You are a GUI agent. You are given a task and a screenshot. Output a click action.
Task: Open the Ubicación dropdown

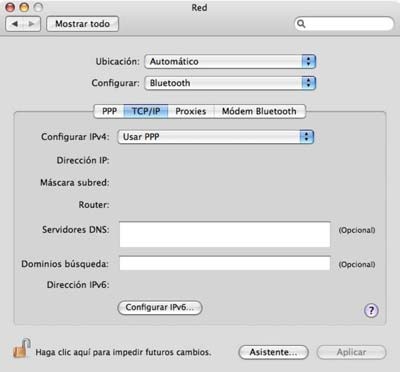tap(230, 62)
